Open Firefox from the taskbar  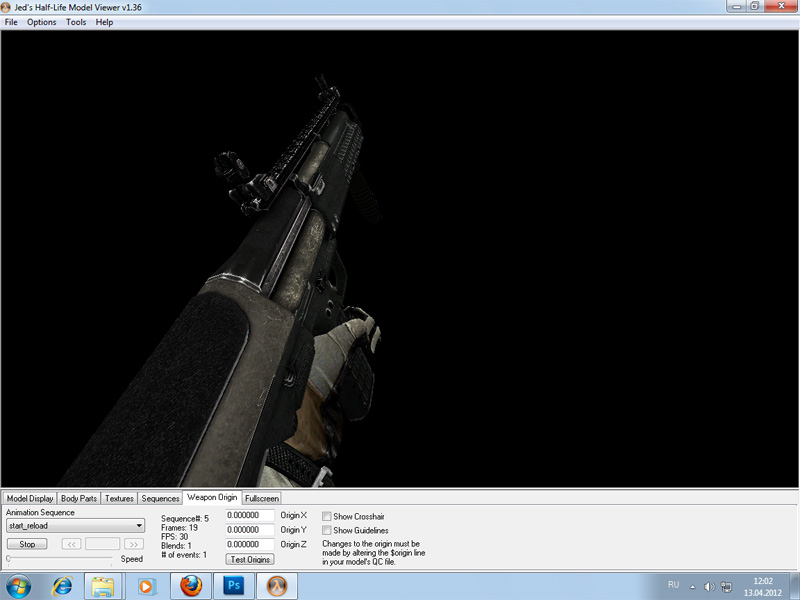tap(191, 584)
